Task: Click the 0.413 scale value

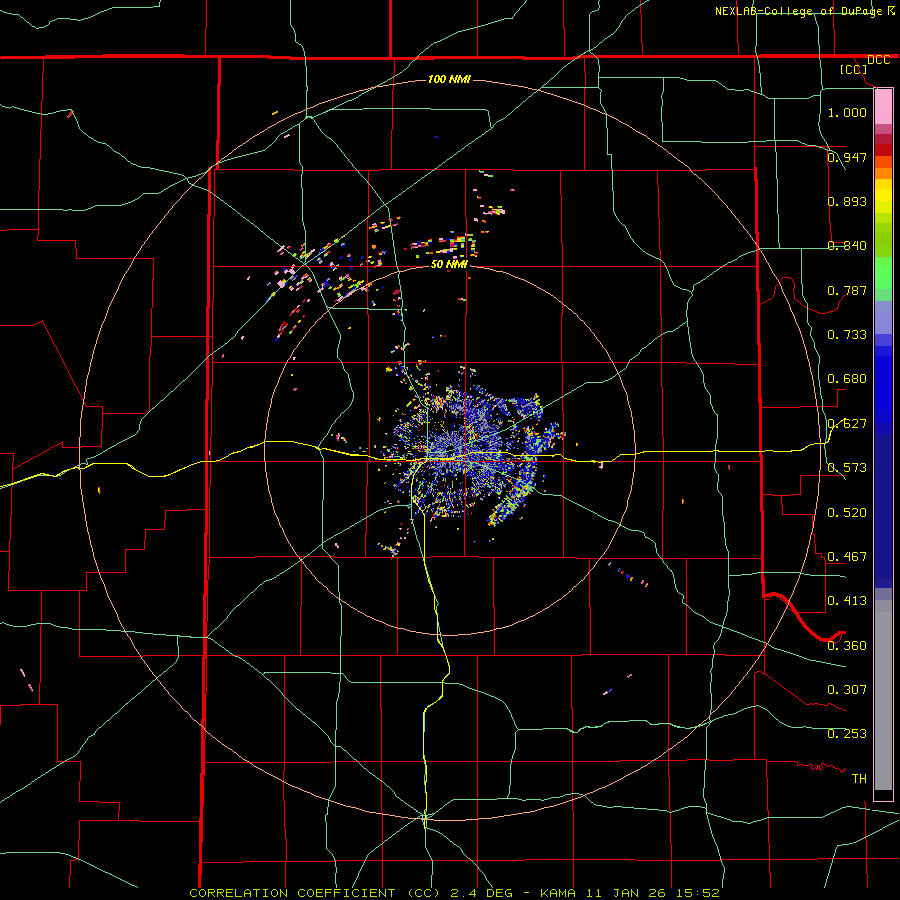Action: coord(847,601)
